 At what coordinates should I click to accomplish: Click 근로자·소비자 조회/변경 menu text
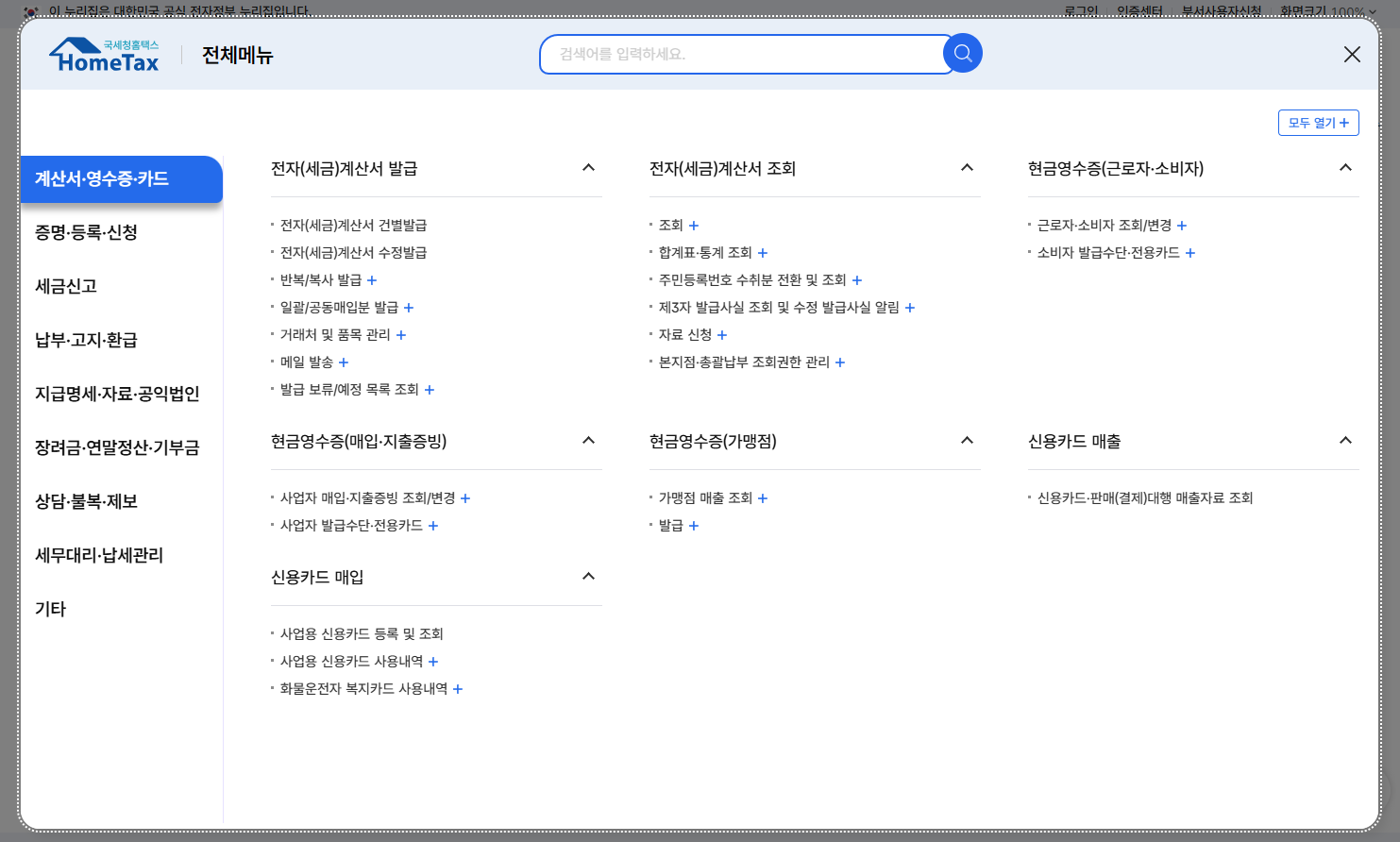coord(1105,226)
